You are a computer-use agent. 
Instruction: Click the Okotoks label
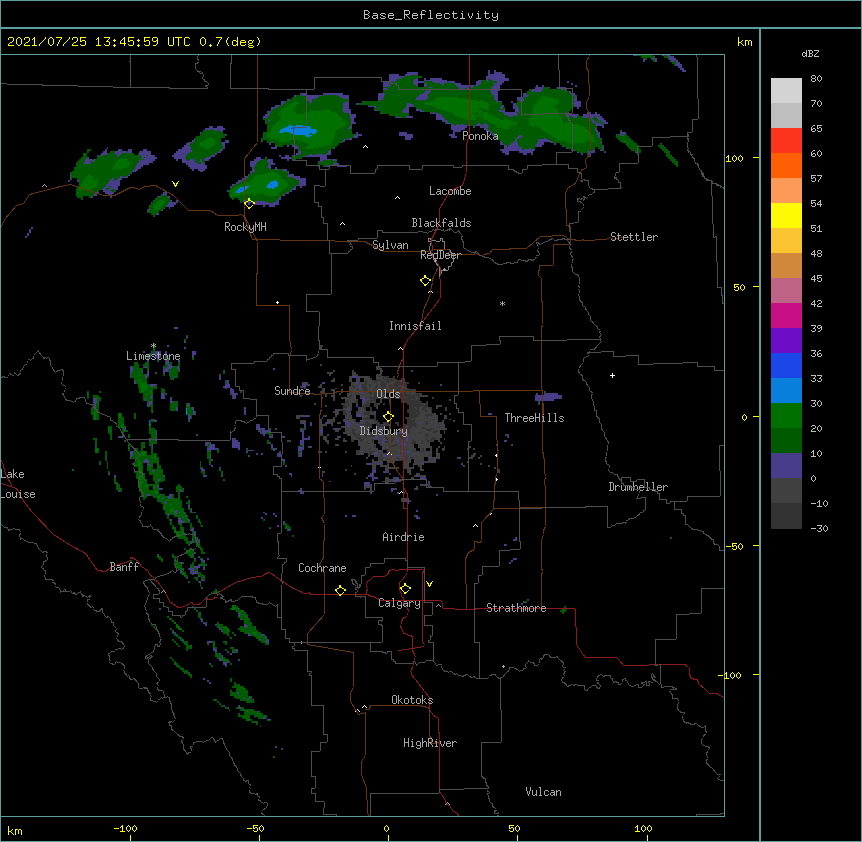pos(412,700)
